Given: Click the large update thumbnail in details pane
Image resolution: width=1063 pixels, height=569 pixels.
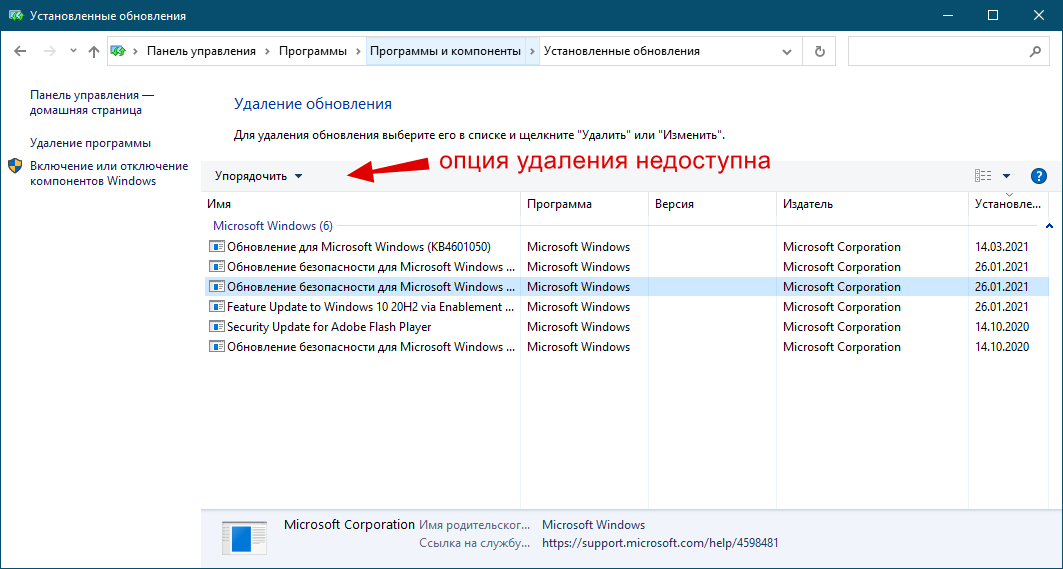Looking at the screenshot, I should (x=244, y=538).
